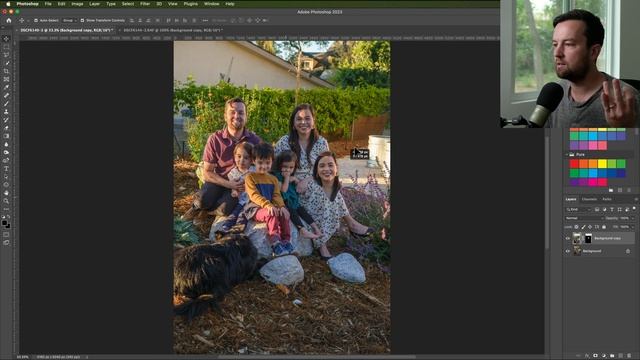The width and height of the screenshot is (640, 360).
Task: Click the change screen mode icon
Action: [6, 242]
